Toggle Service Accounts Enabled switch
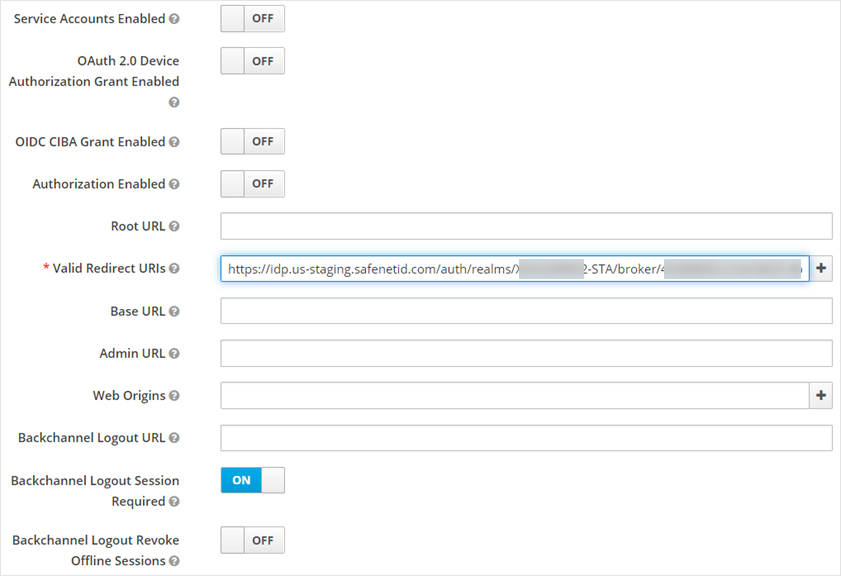Screen dimensions: 841x576 [252, 19]
